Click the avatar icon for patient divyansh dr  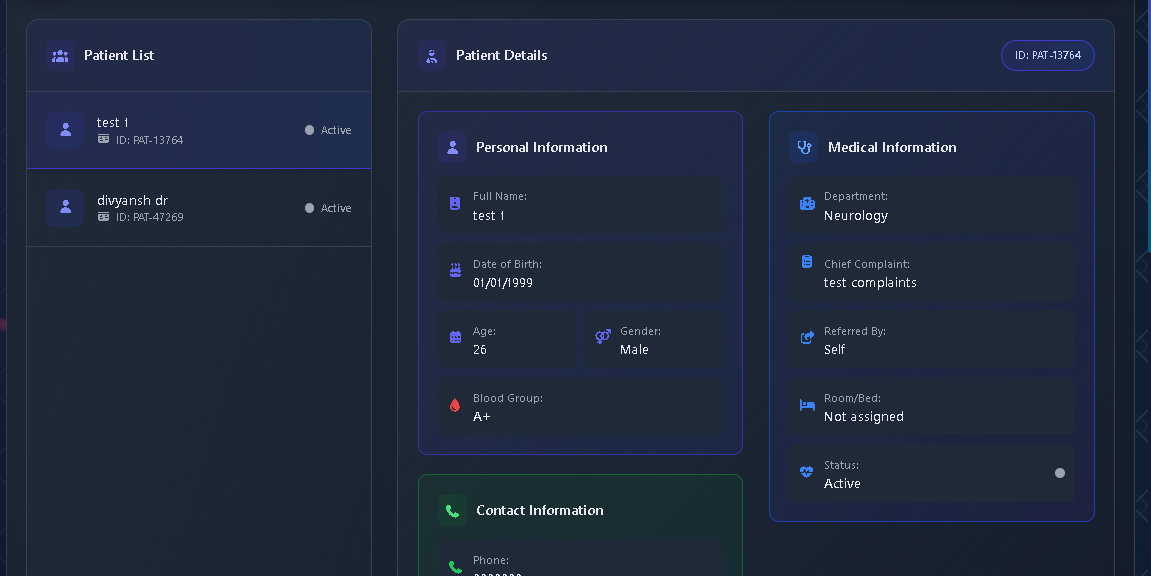(x=65, y=208)
